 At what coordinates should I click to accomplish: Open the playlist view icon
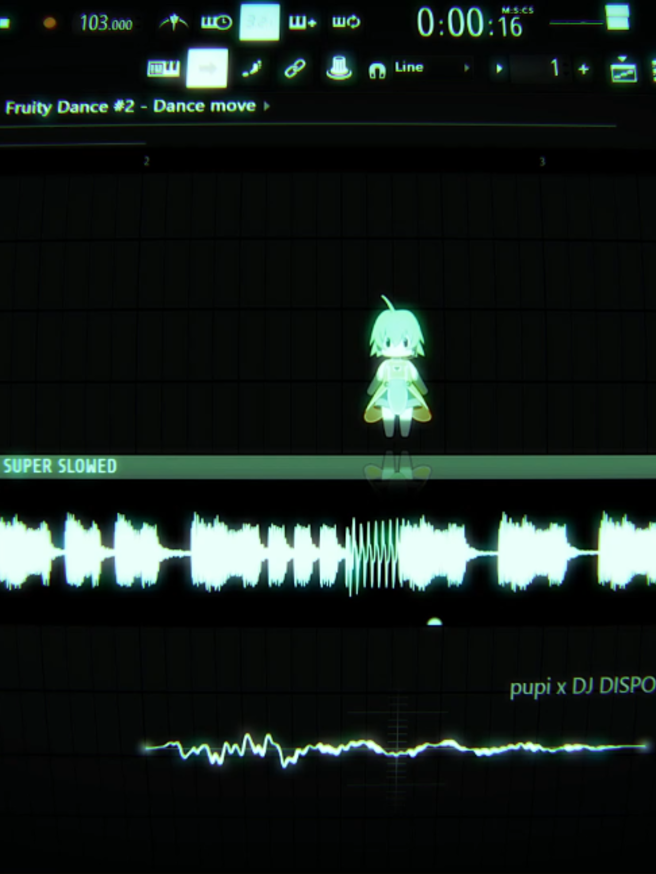623,69
